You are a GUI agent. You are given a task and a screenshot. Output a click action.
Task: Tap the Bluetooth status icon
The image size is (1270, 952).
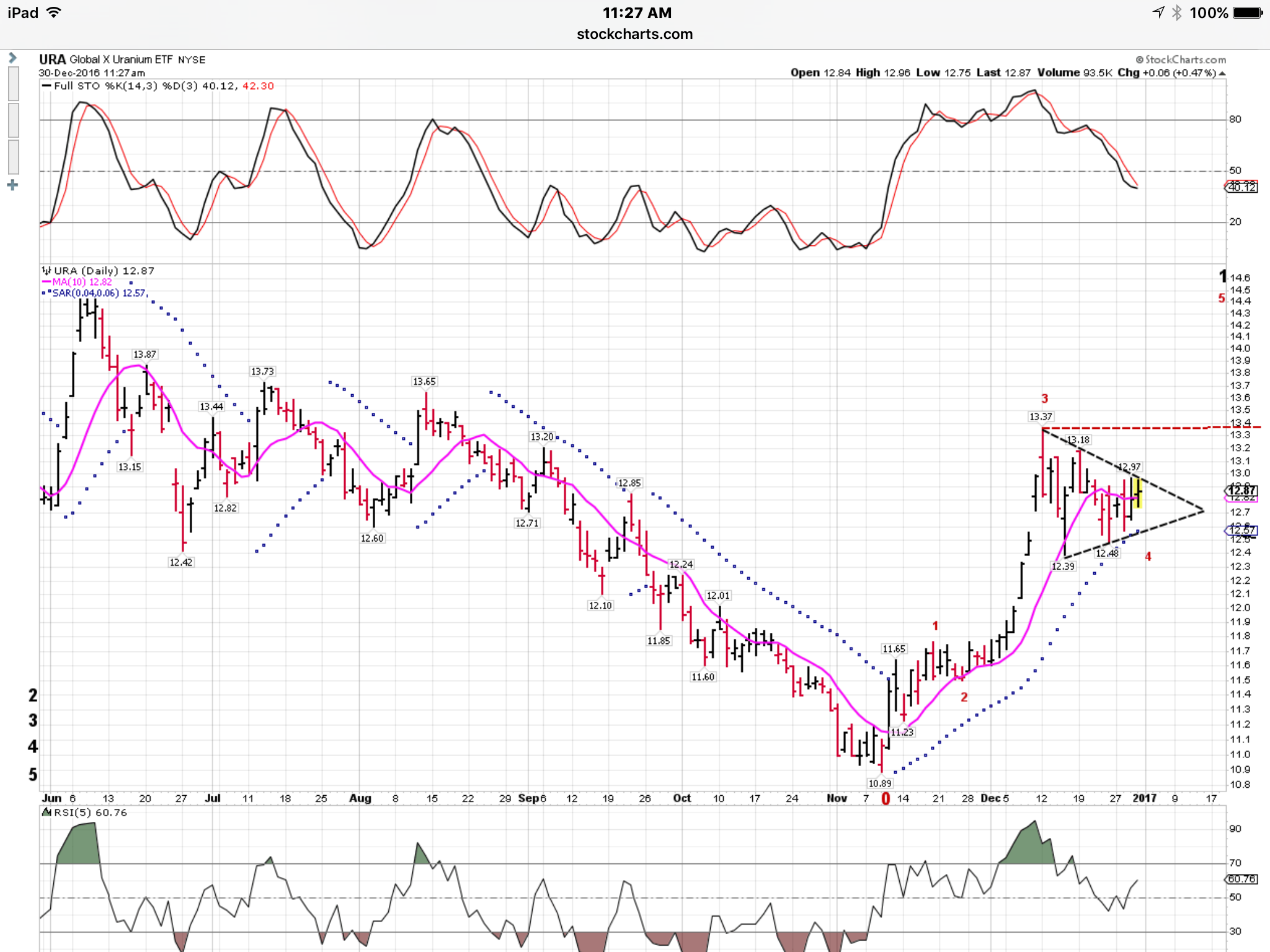tap(1176, 12)
